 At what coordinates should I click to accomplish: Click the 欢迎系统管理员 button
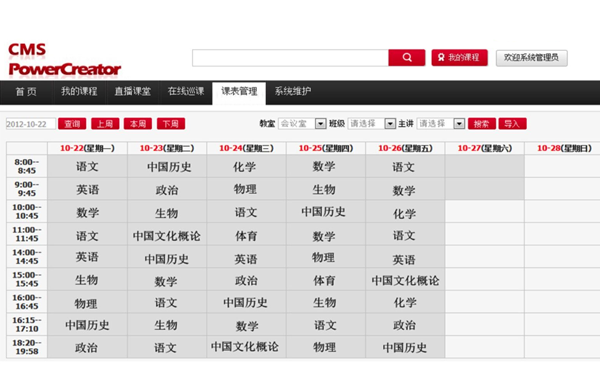click(x=532, y=58)
